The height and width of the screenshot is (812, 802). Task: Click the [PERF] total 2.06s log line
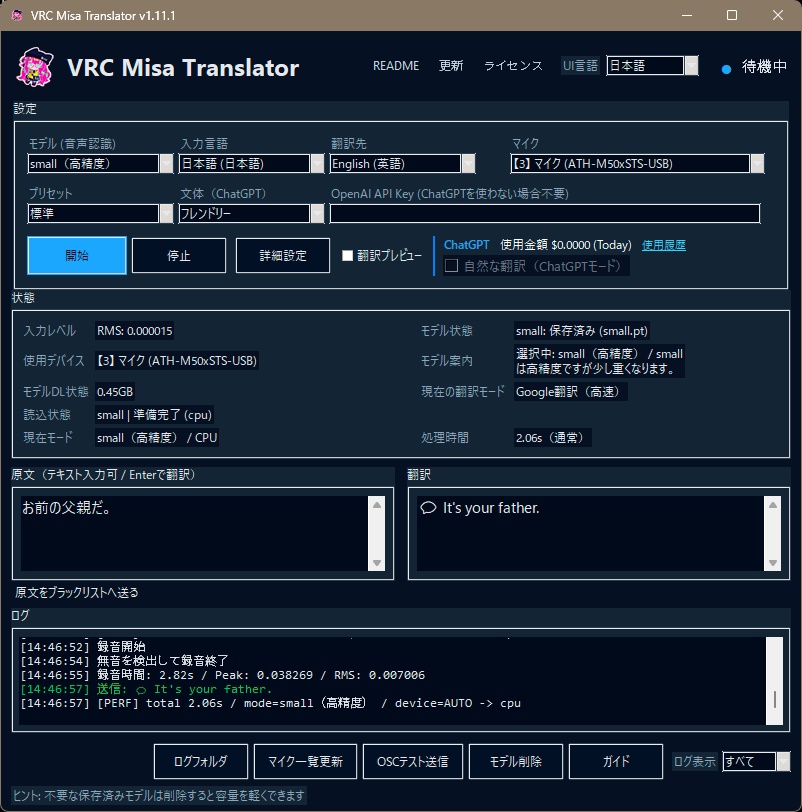270,703
